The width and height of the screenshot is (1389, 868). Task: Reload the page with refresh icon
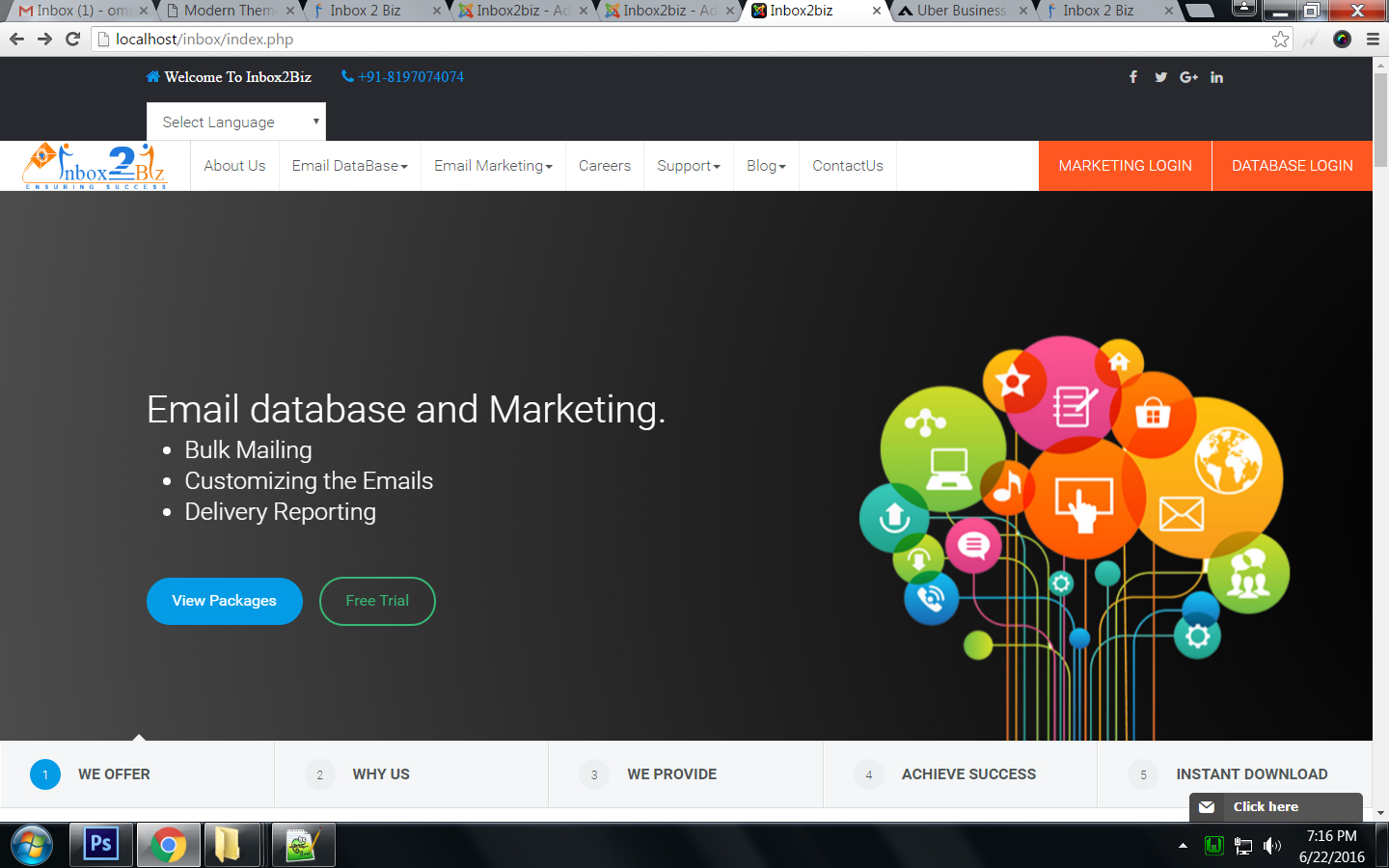point(72,40)
